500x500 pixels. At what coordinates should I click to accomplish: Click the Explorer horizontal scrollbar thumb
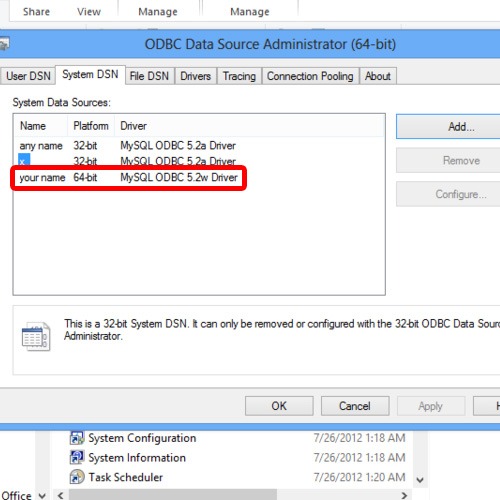(173, 495)
